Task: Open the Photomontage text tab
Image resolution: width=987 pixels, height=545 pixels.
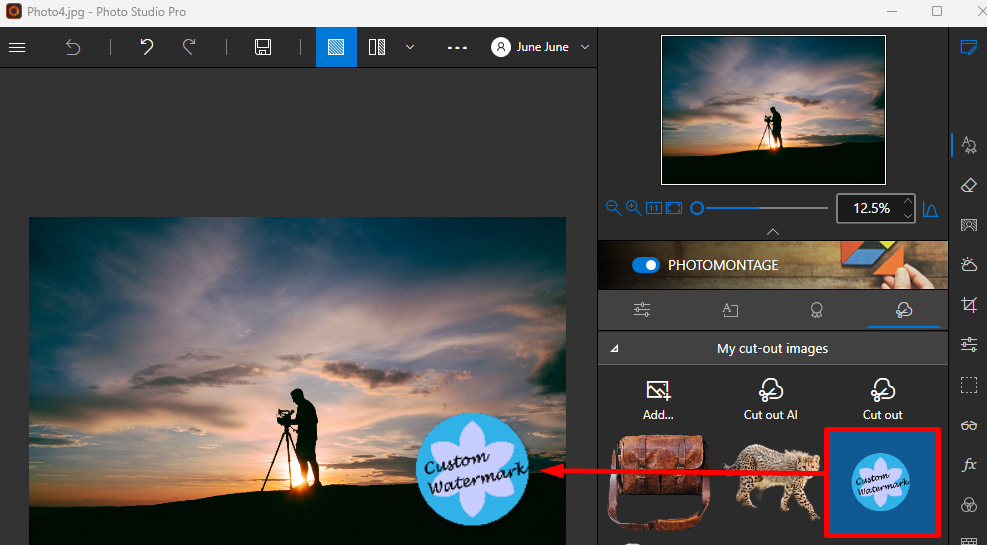Action: (x=730, y=310)
